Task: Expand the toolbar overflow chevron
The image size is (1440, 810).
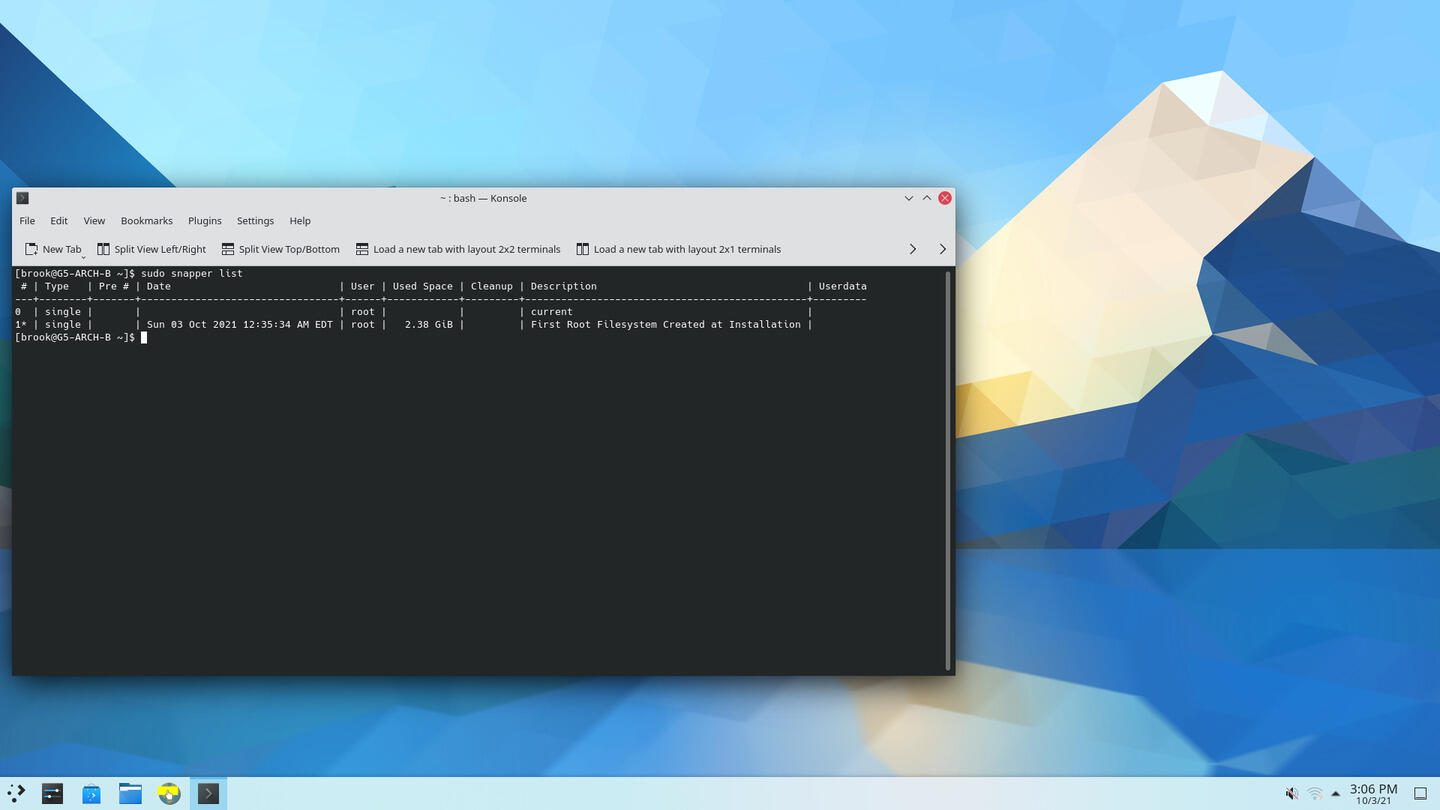Action: 912,249
